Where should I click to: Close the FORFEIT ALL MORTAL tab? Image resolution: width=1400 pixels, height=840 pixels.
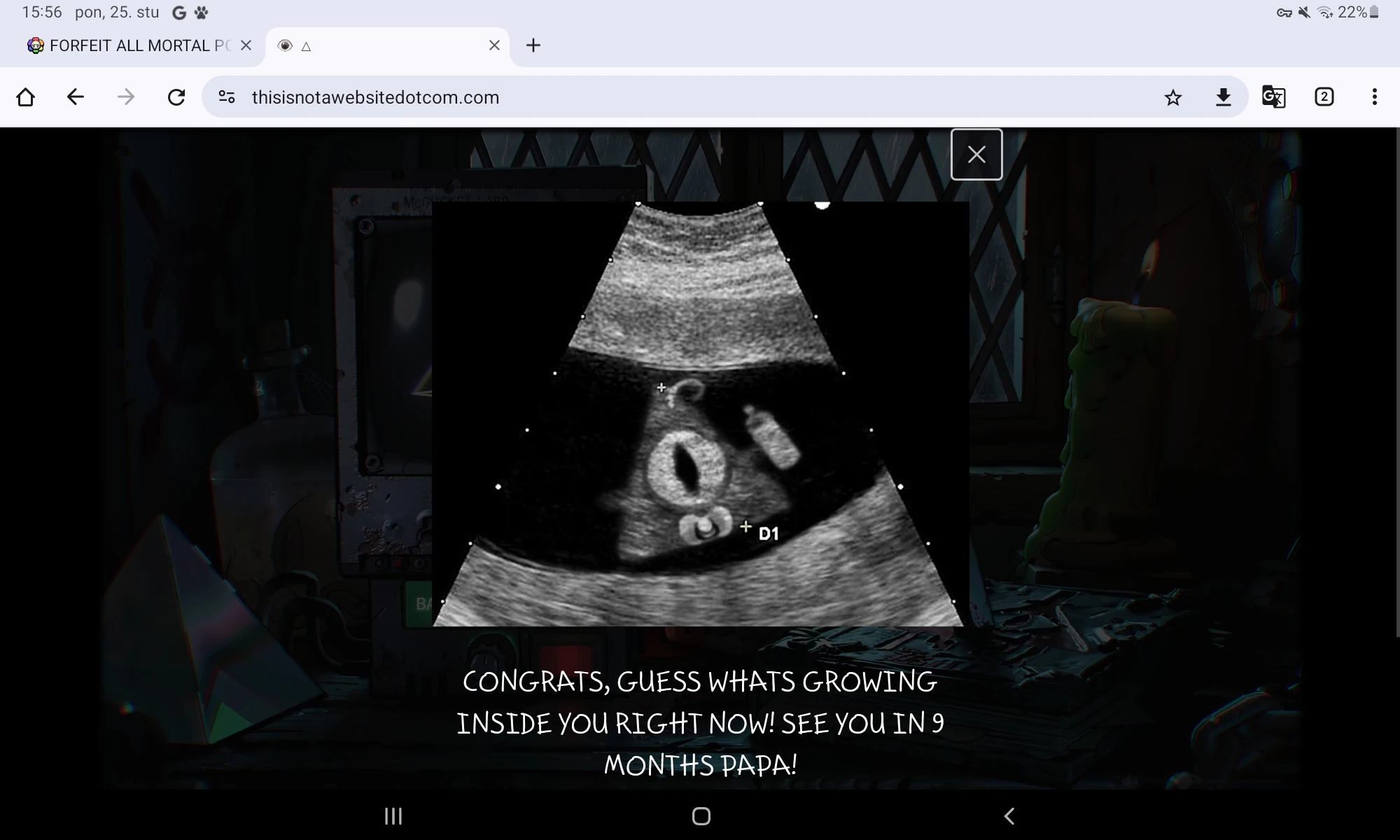click(x=246, y=45)
